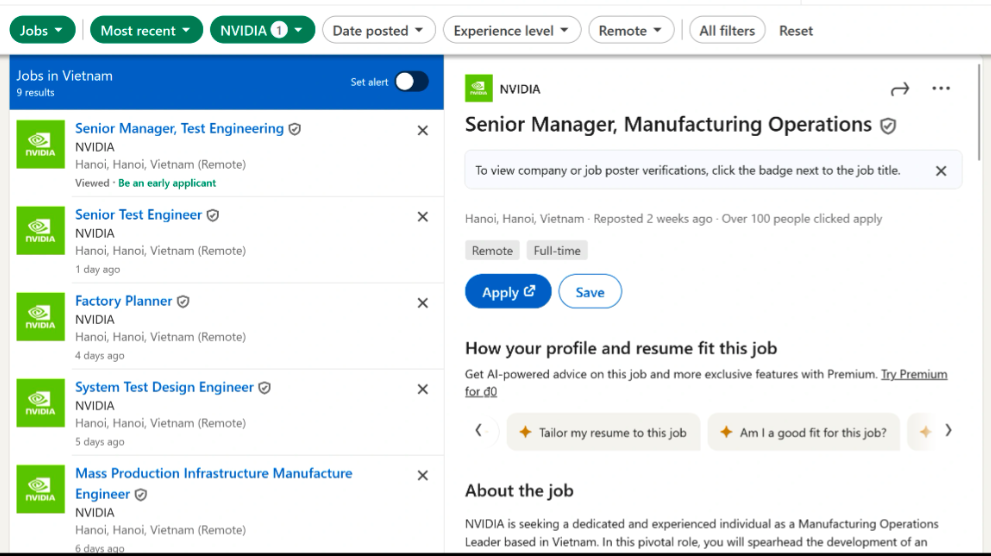
Task: Expand the Experience level filter
Action: click(x=512, y=31)
